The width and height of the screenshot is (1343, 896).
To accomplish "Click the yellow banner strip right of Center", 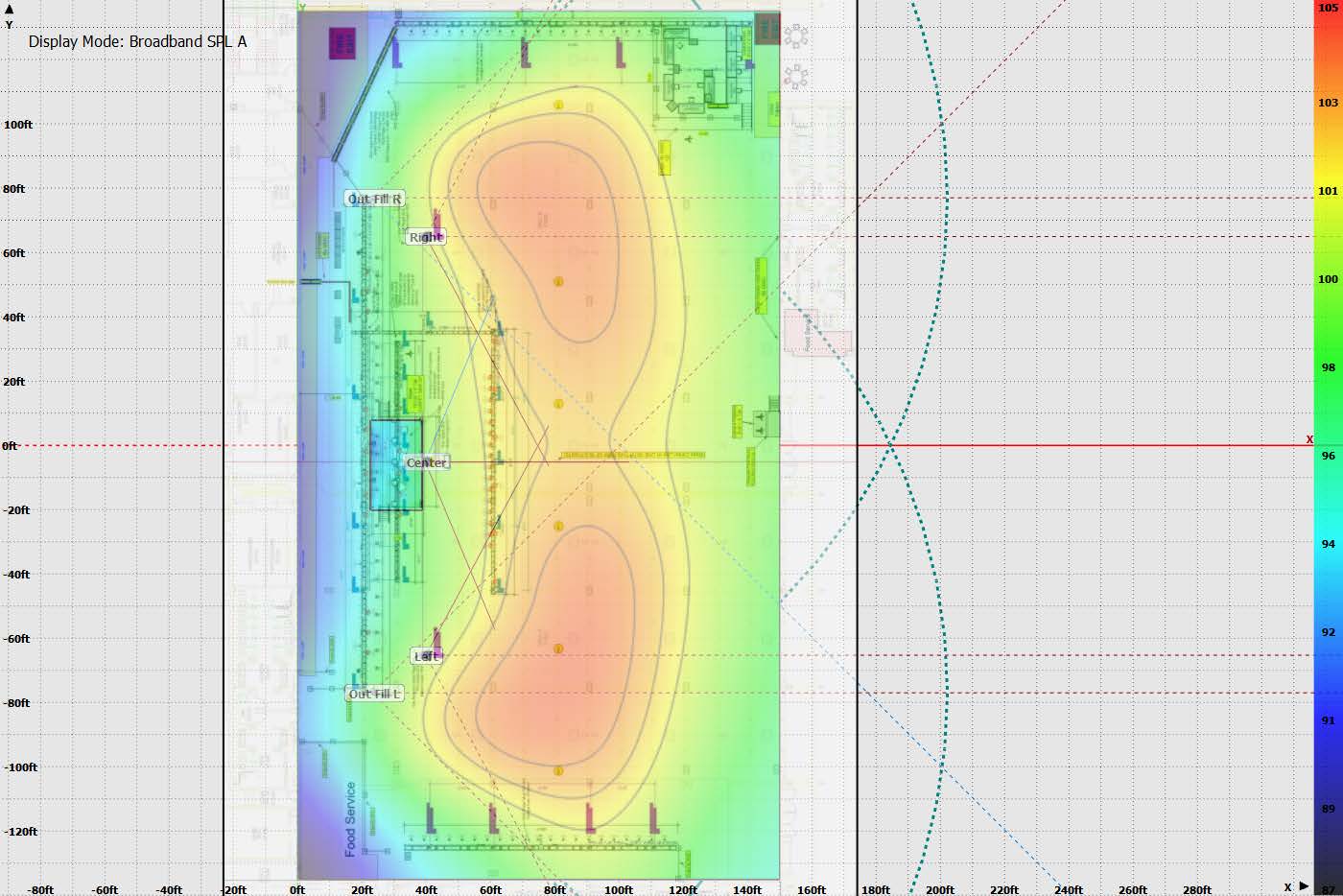I will (633, 454).
